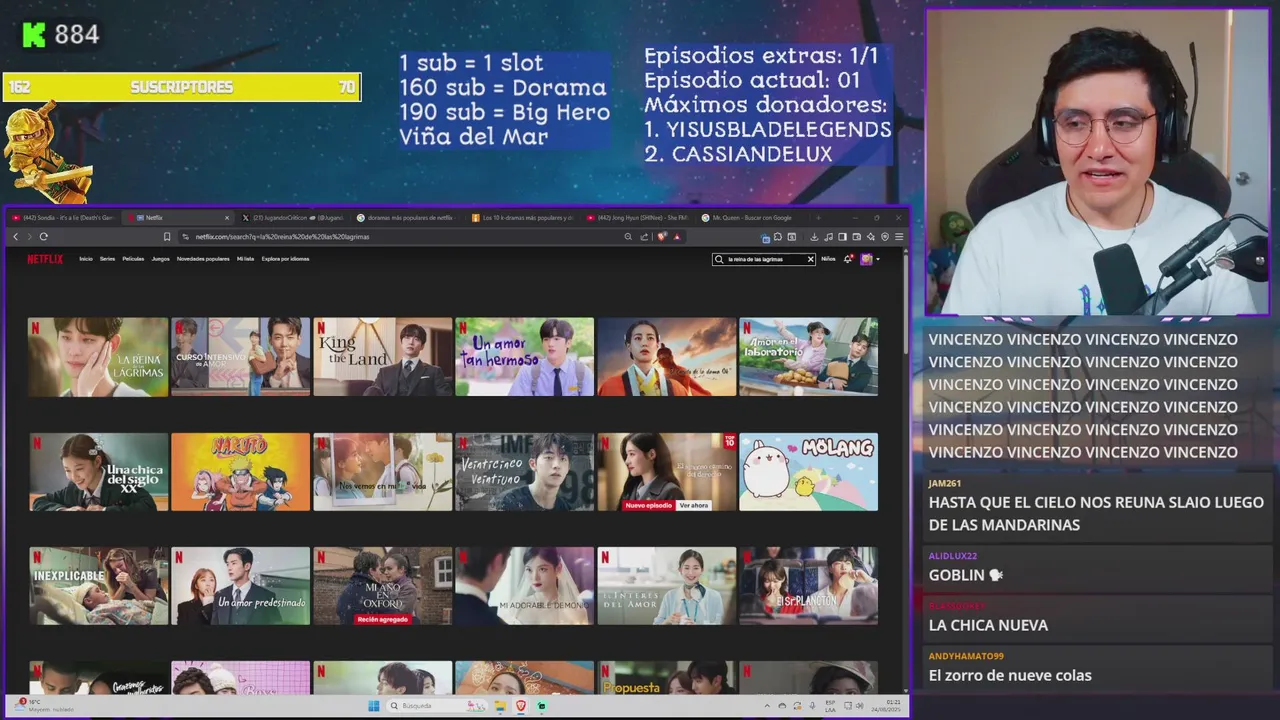The width and height of the screenshot is (1280, 720).
Task: Open Mi año en Oxford thumbnail
Action: pyautogui.click(x=382, y=586)
